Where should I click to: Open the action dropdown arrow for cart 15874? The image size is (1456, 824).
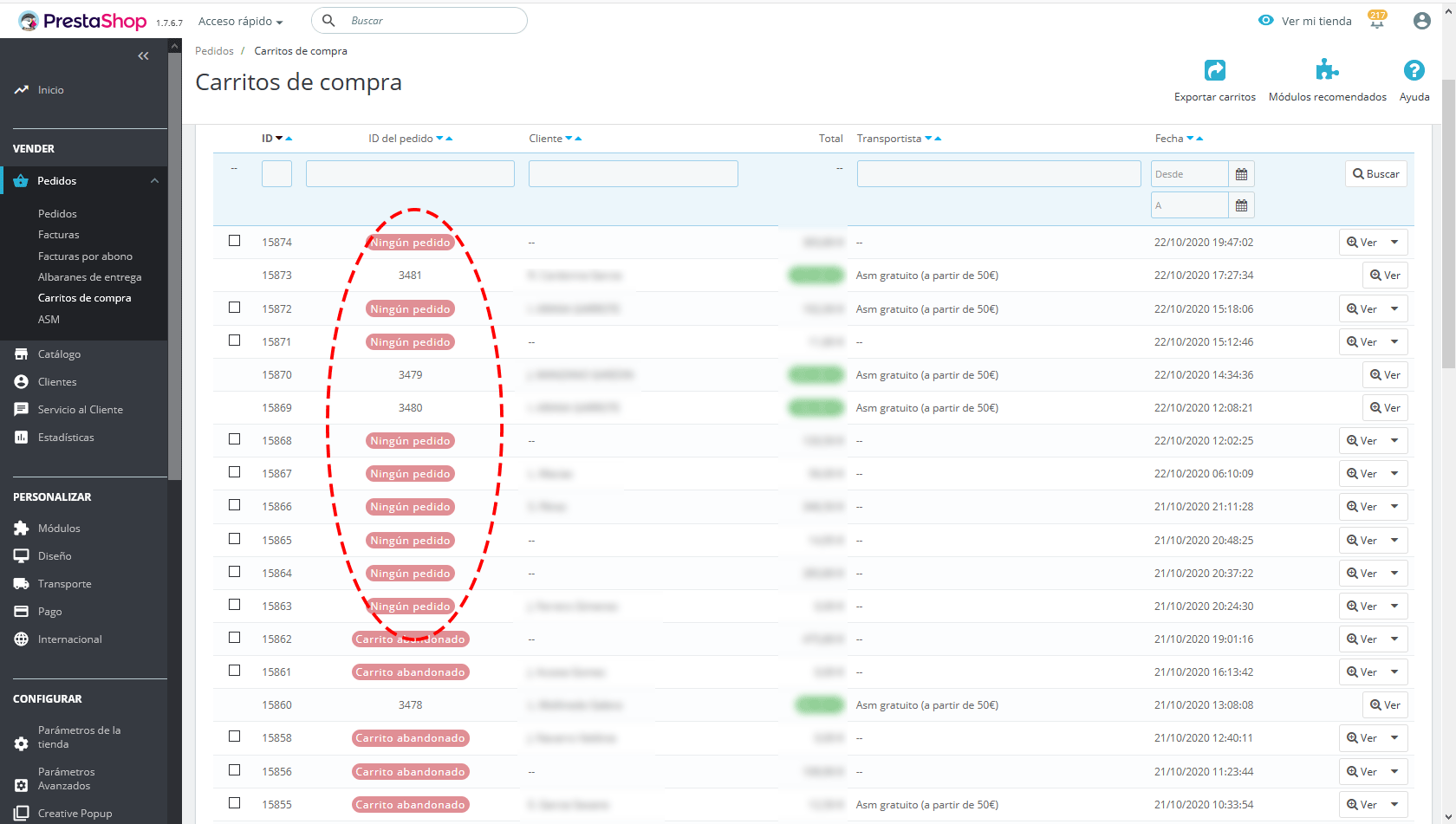tap(1394, 243)
